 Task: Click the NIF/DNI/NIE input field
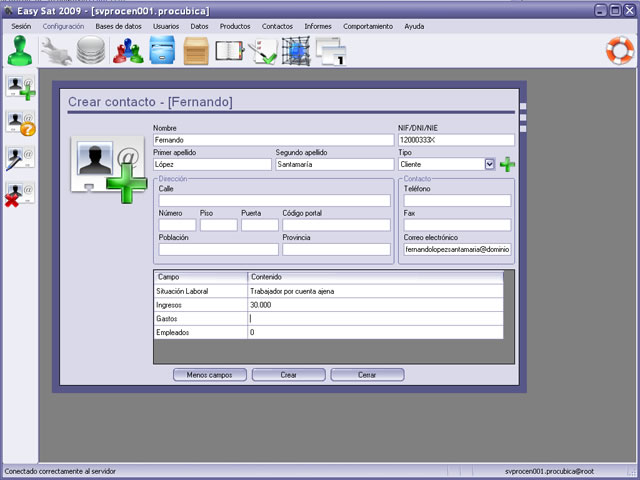click(x=456, y=140)
